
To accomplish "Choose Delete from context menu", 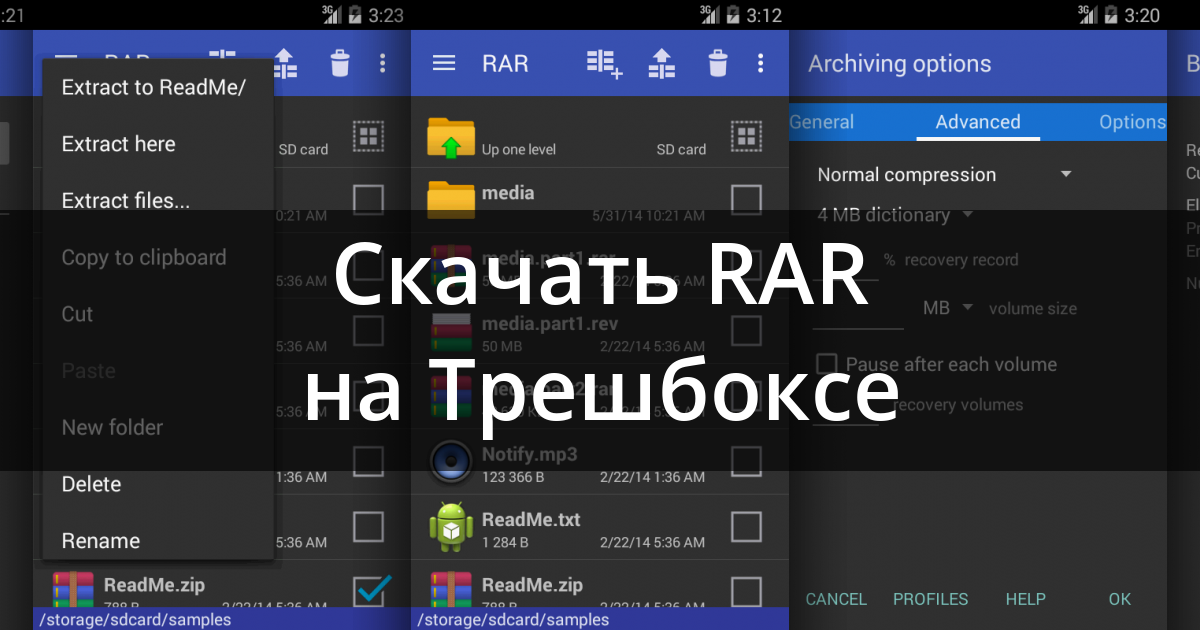I will click(91, 484).
